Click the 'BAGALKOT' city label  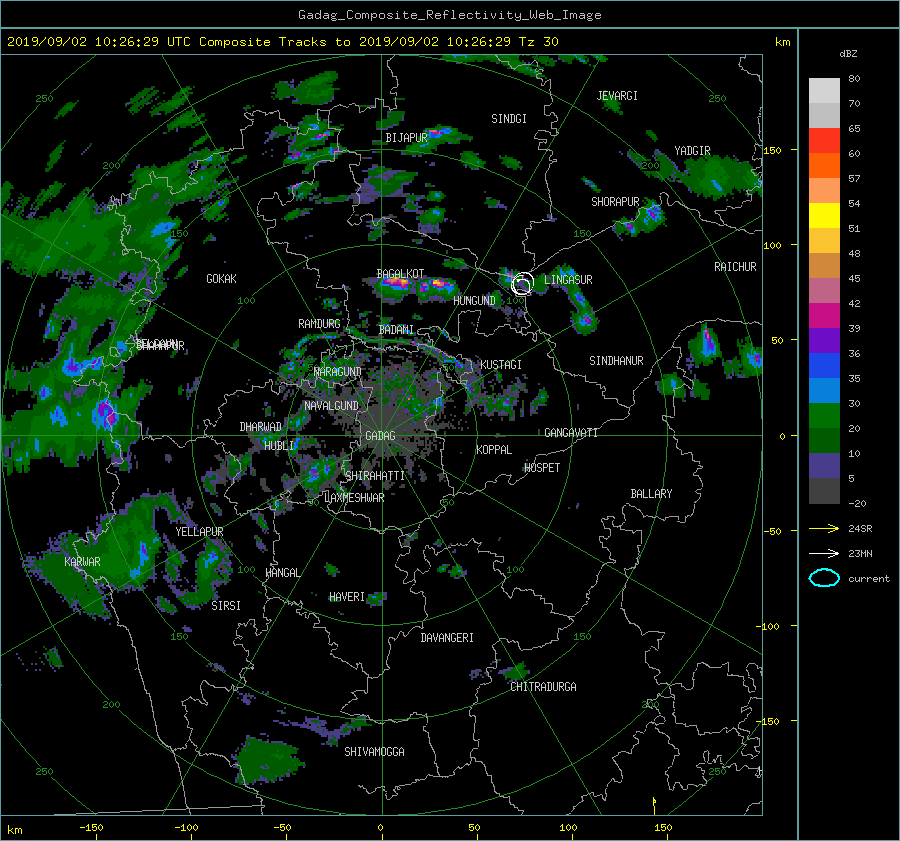(x=400, y=274)
